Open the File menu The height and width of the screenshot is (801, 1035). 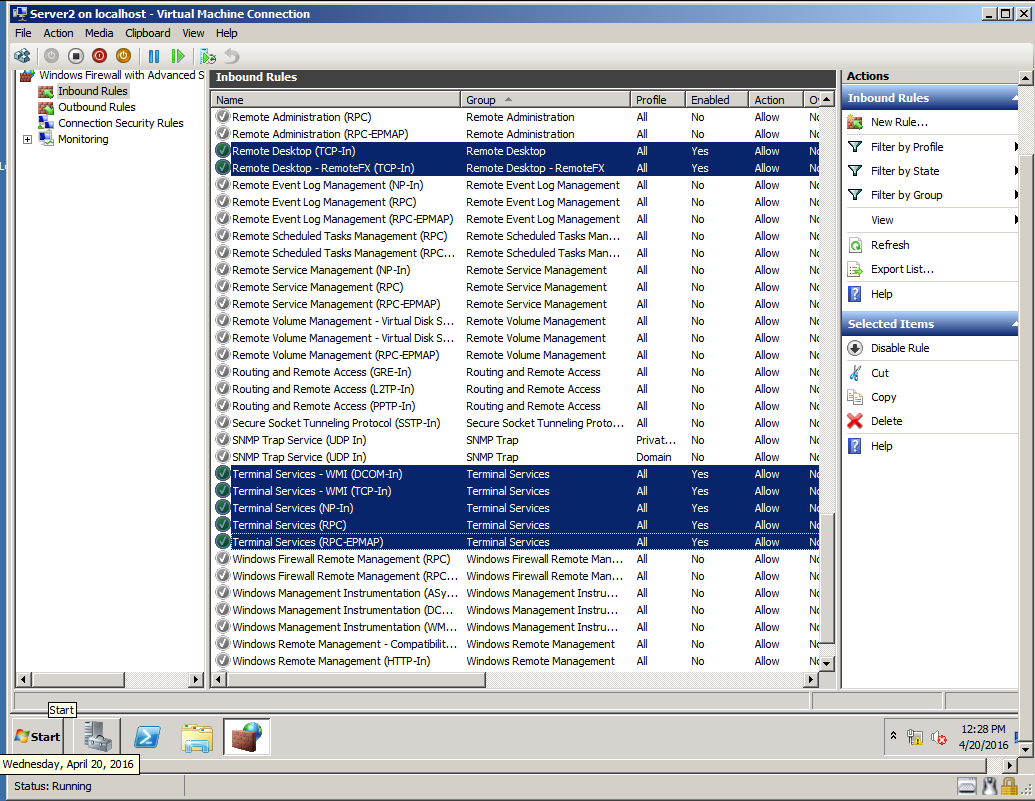(23, 33)
